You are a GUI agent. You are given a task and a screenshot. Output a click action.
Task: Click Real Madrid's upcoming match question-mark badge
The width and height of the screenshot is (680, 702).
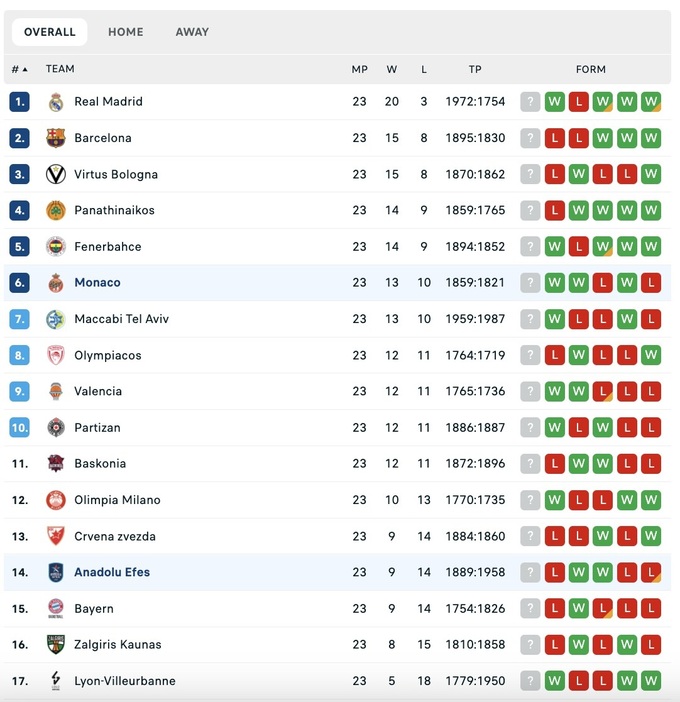point(530,102)
